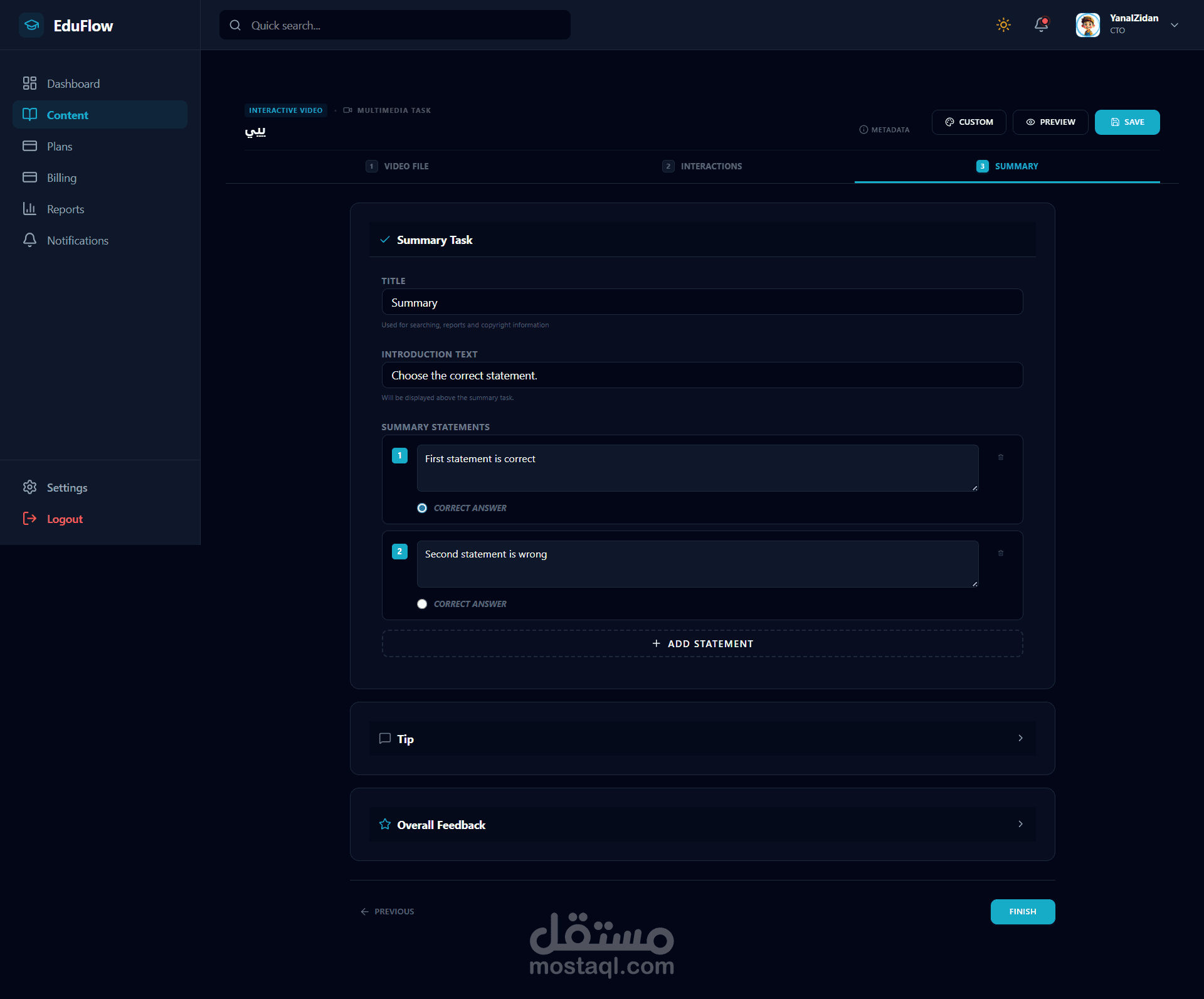The height and width of the screenshot is (999, 1204).
Task: Switch to the Interactions step tab
Action: [702, 166]
